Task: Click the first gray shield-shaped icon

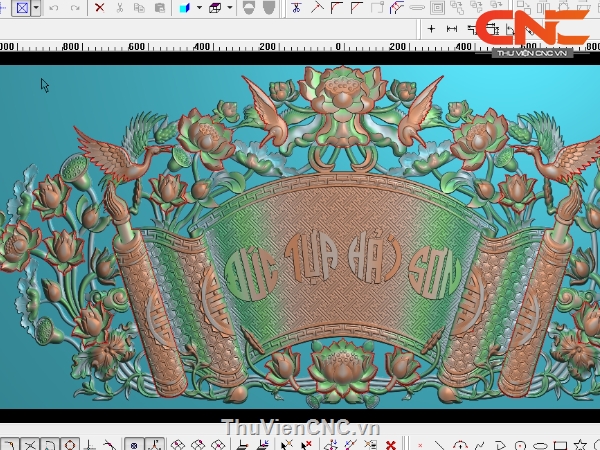Action: tap(248, 8)
